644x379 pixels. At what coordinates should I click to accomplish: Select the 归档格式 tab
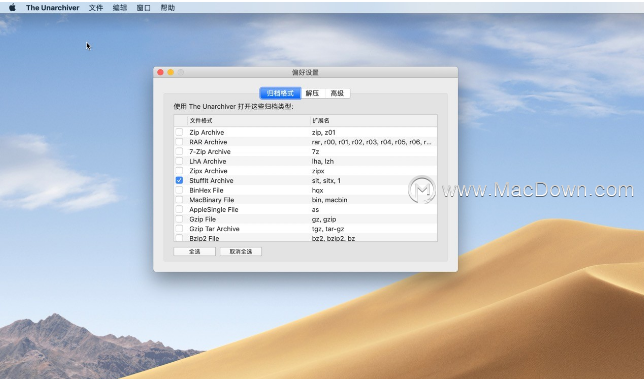(x=280, y=93)
